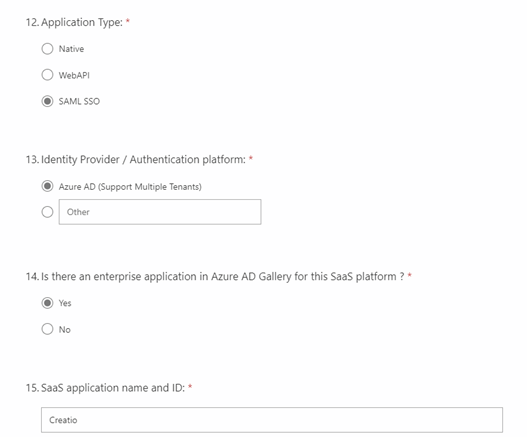Click the 'WebAPI' option label text
Screen dimensions: 527x437
click(x=74, y=75)
